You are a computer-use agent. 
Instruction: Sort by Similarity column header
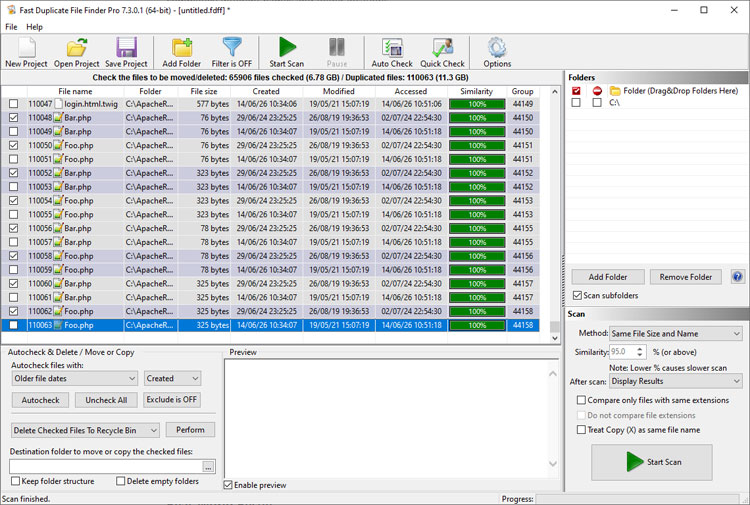(476, 91)
